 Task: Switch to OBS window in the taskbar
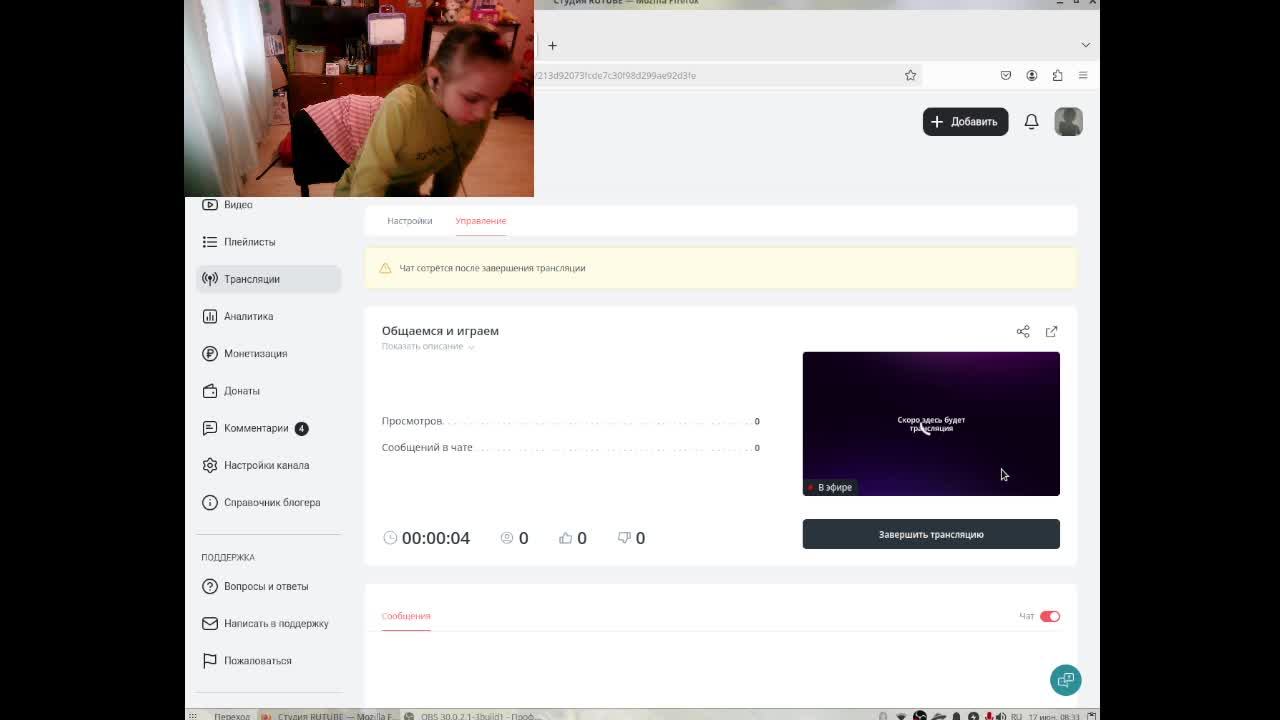[472, 716]
